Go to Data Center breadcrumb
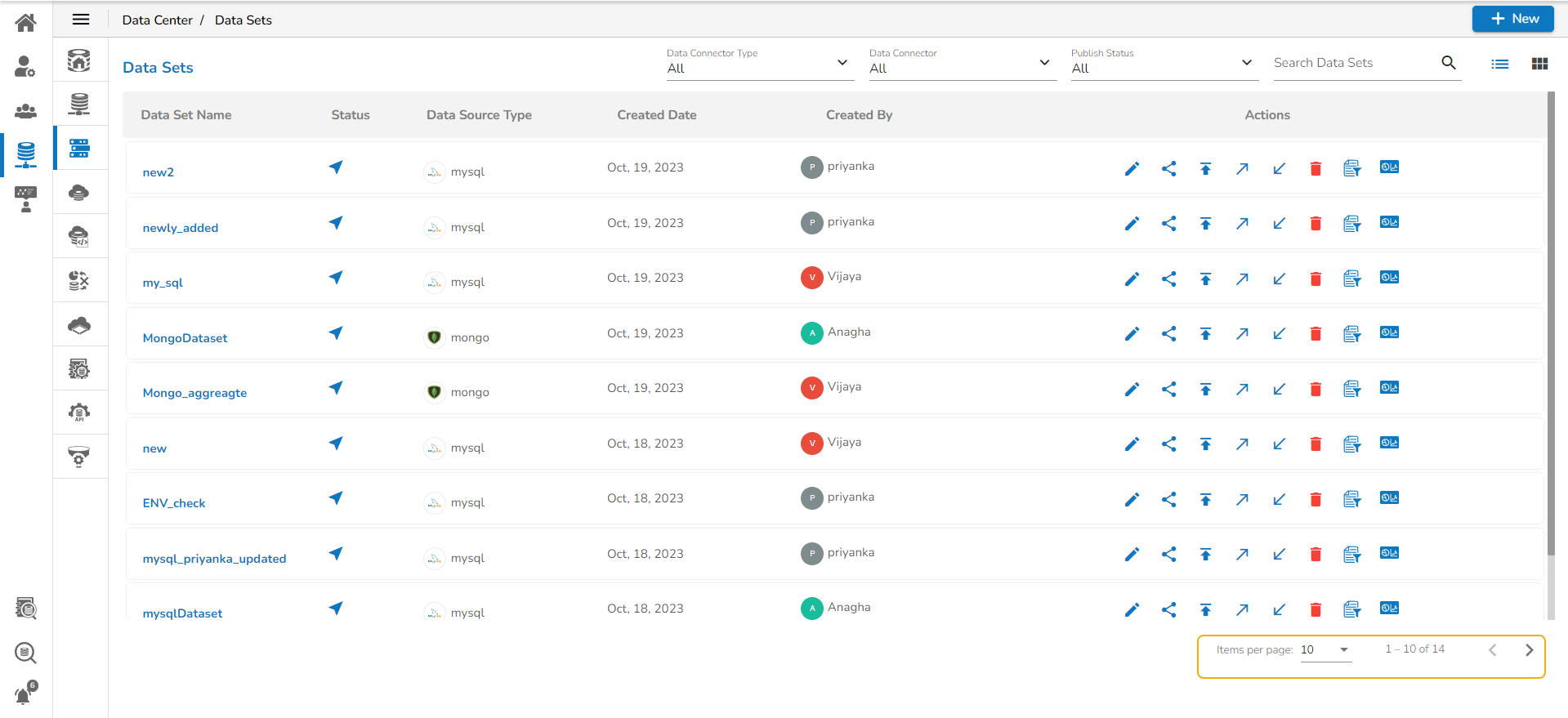This screenshot has width=1568, height=718. click(157, 20)
